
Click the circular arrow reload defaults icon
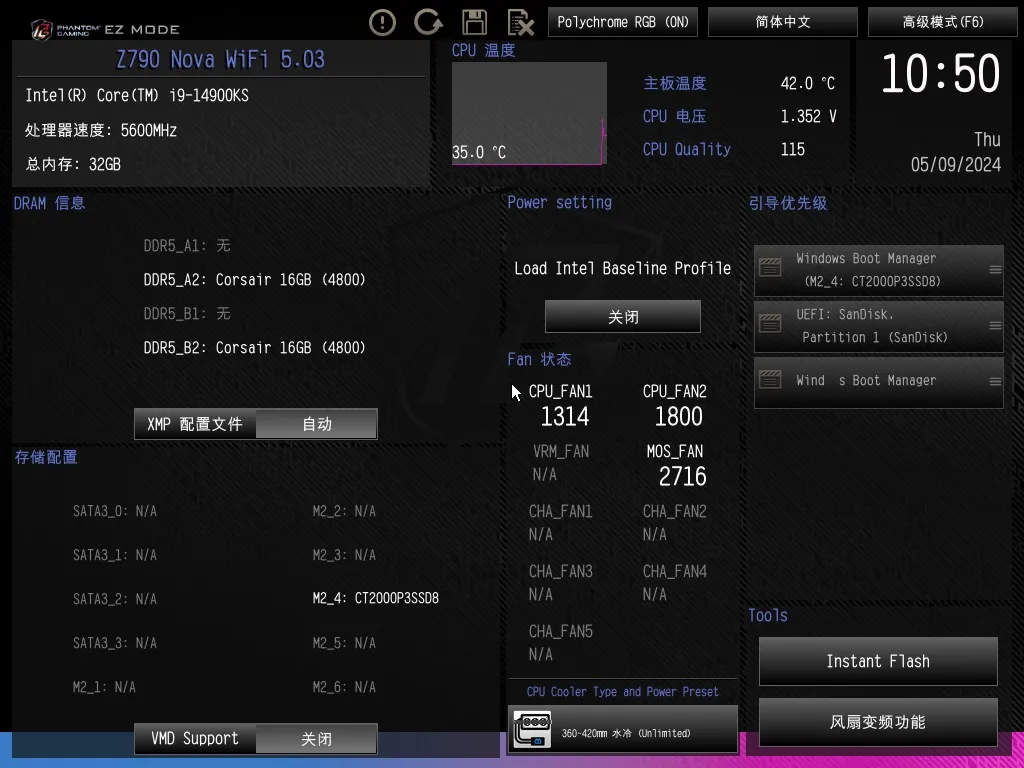tap(428, 22)
